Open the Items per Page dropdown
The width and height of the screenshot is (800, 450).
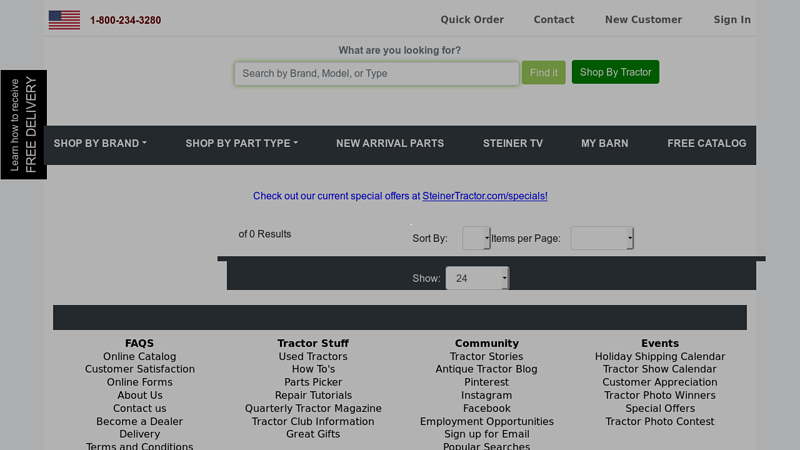601,239
